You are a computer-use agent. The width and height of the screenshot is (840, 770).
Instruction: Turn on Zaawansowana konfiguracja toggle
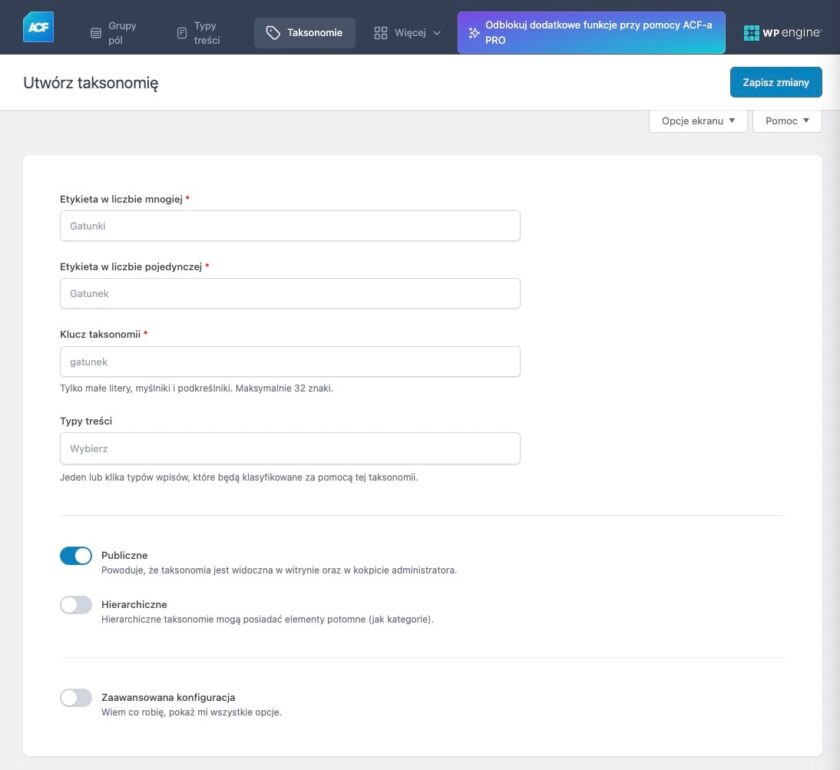[x=76, y=698]
